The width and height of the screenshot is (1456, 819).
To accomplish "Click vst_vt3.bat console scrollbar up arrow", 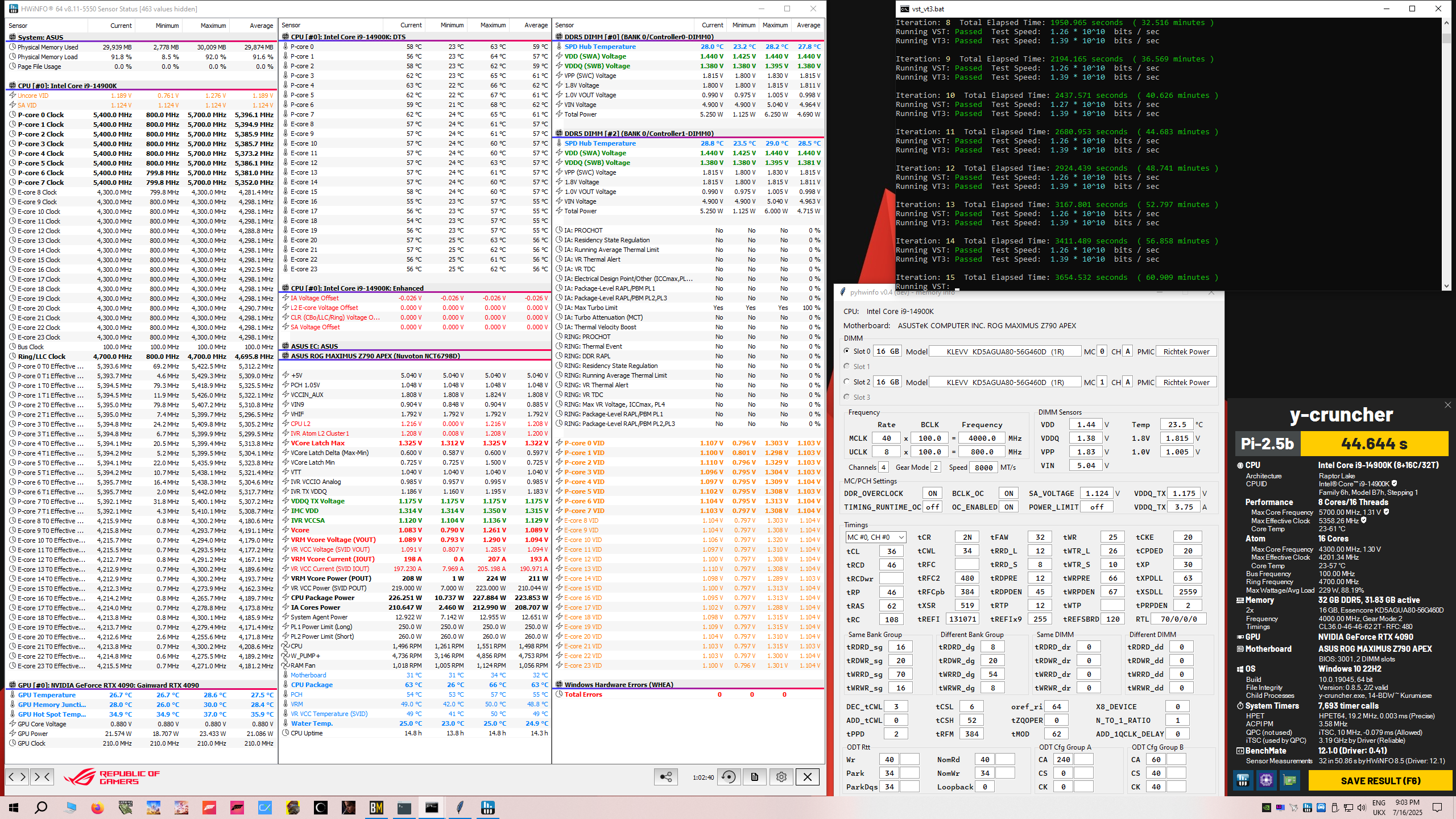I will click(x=1446, y=23).
